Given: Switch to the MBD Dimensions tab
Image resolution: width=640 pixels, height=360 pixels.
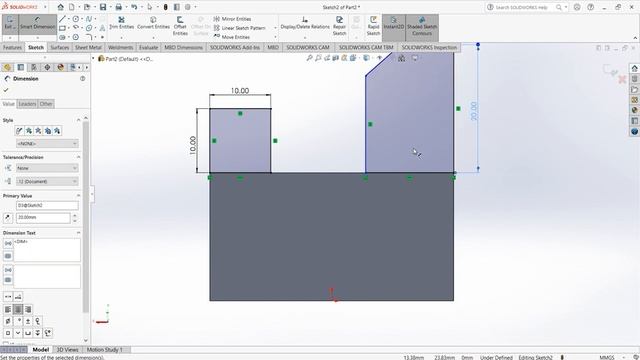Looking at the screenshot, I should pos(183,47).
